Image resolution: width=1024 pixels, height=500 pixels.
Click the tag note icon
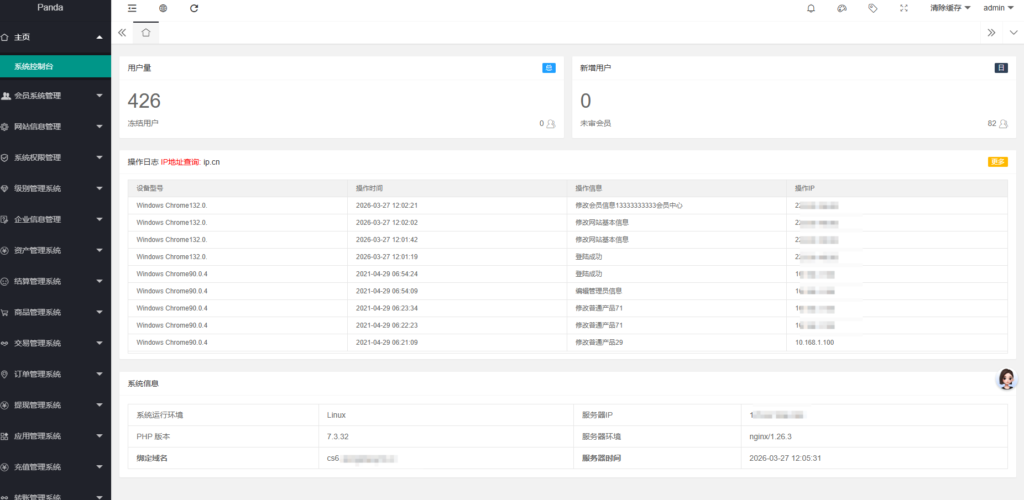pos(873,8)
